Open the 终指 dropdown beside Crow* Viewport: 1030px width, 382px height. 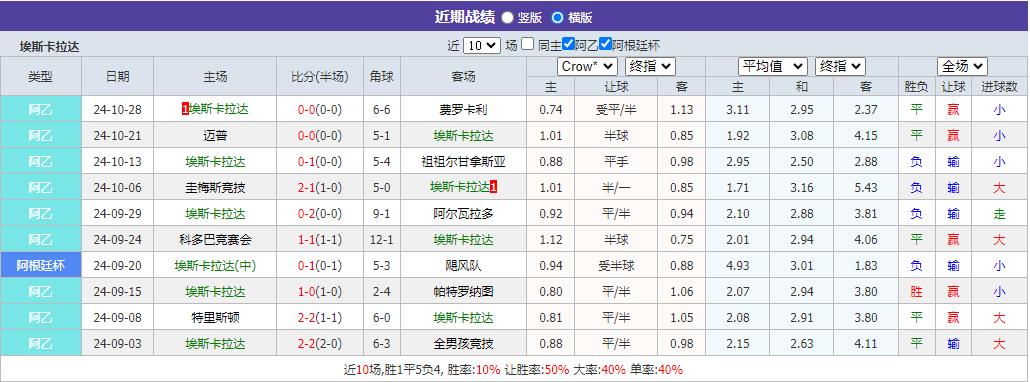click(x=650, y=66)
